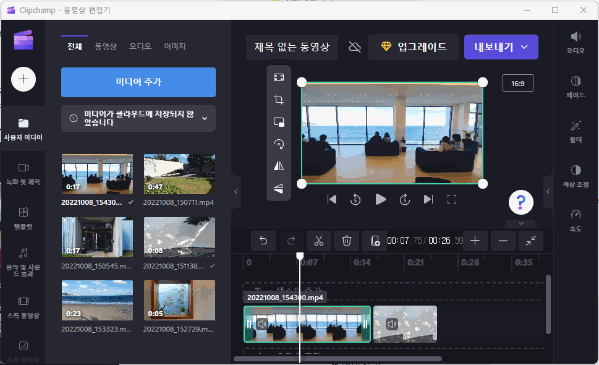Select the flip horizontal tool icon

279,166
